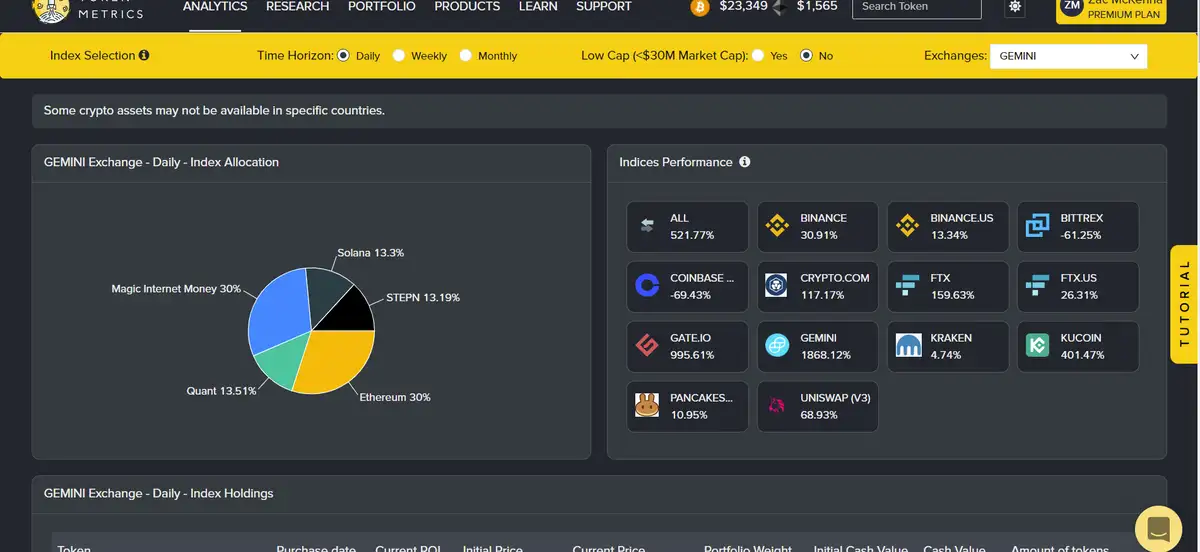Select Monthly time horizon
The height and width of the screenshot is (552, 1200).
point(465,56)
